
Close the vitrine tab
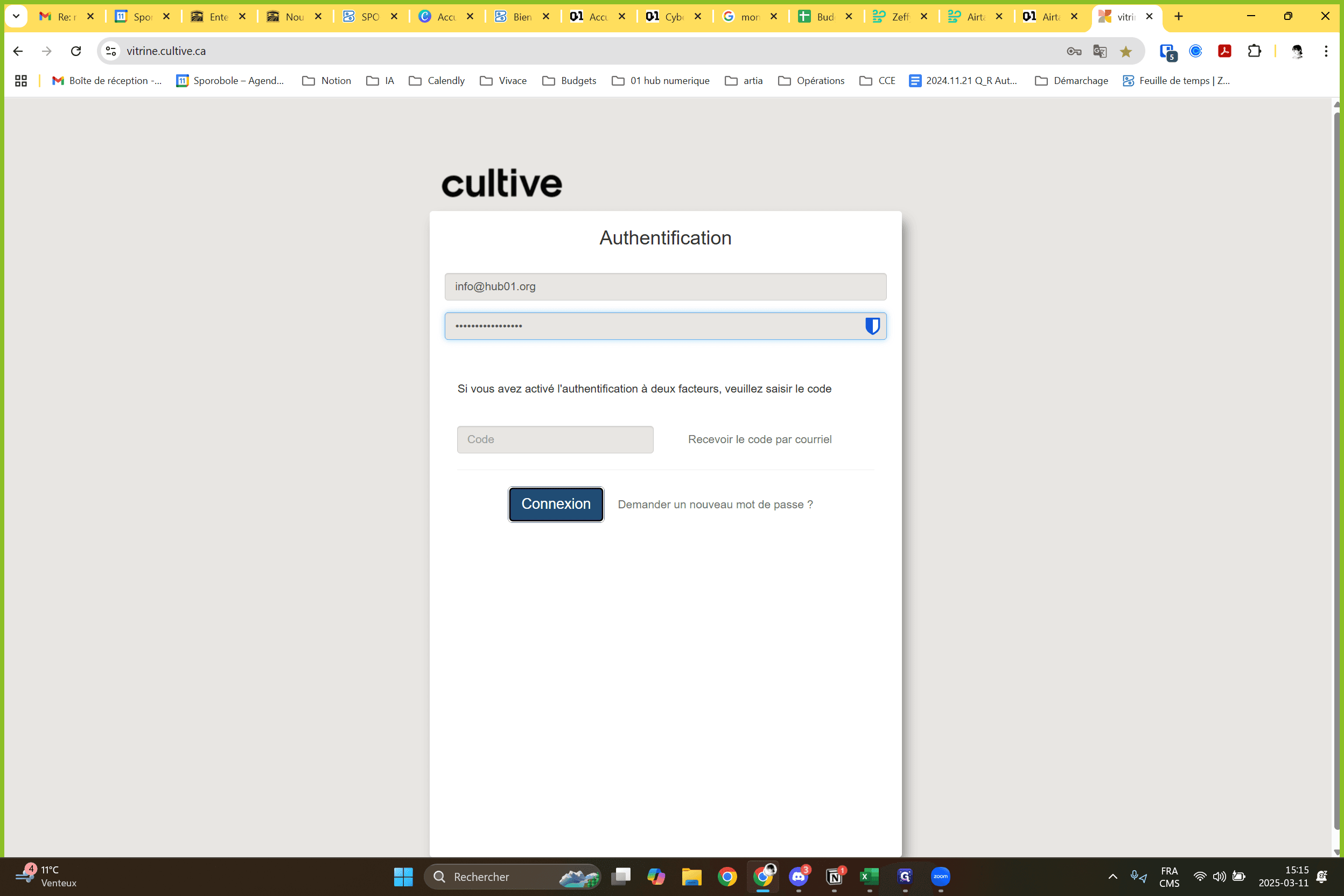pos(1149,17)
